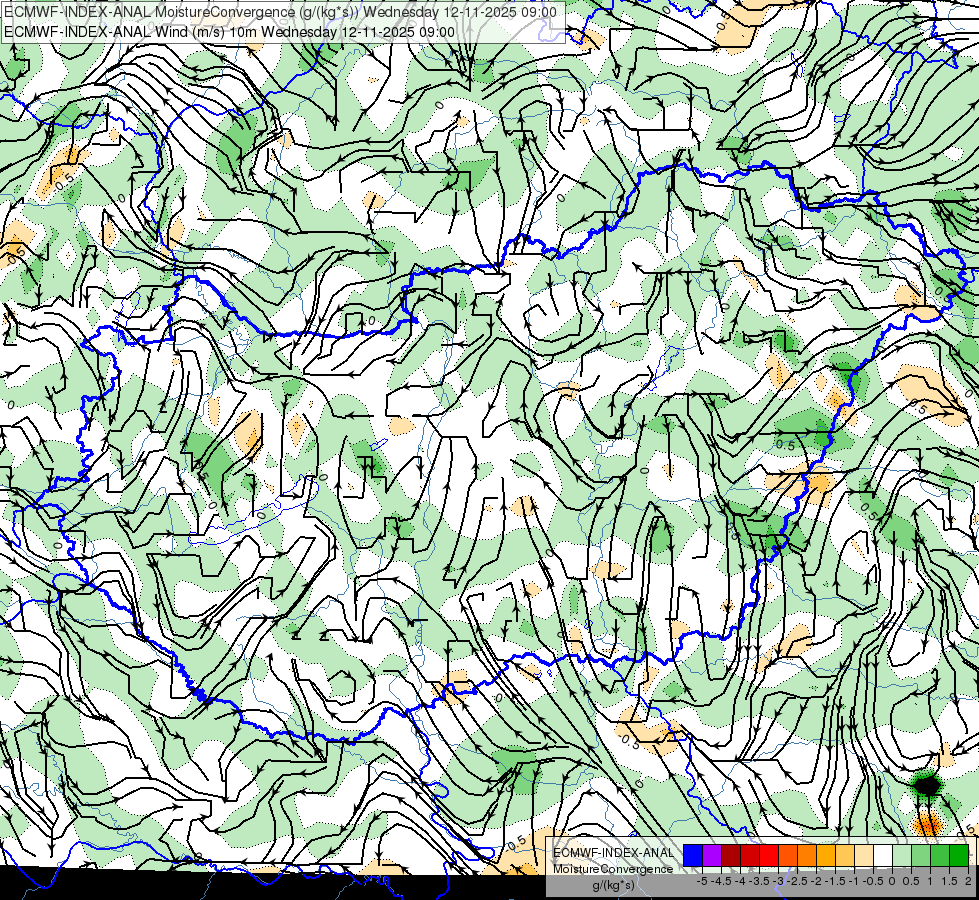Click the Wind (m/s) 10m title line
The height and width of the screenshot is (900, 979).
(x=230, y=32)
